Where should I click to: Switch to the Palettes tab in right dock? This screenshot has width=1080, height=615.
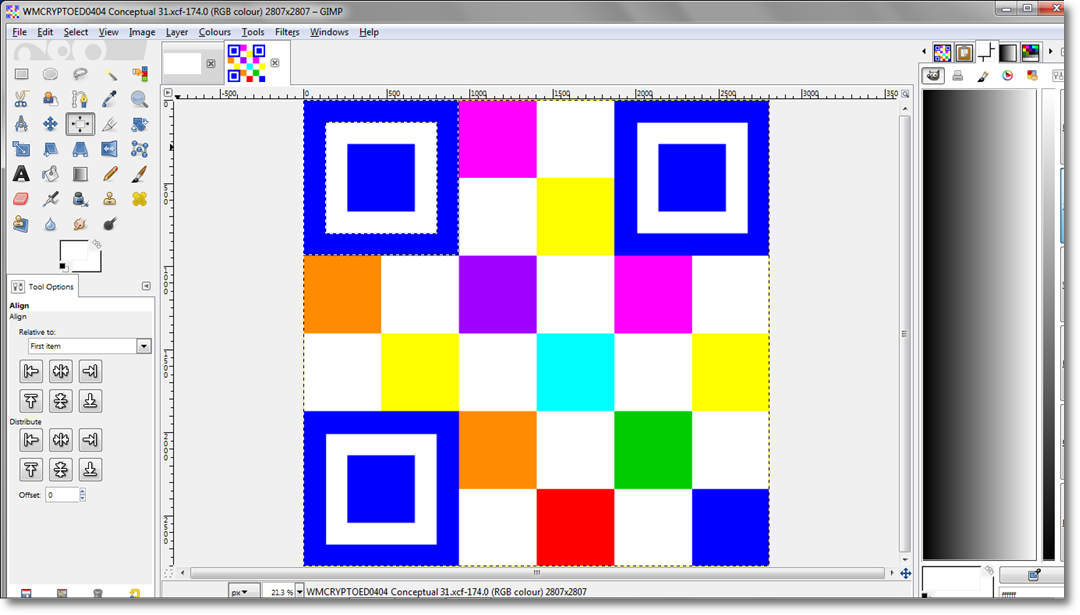pos(1030,52)
